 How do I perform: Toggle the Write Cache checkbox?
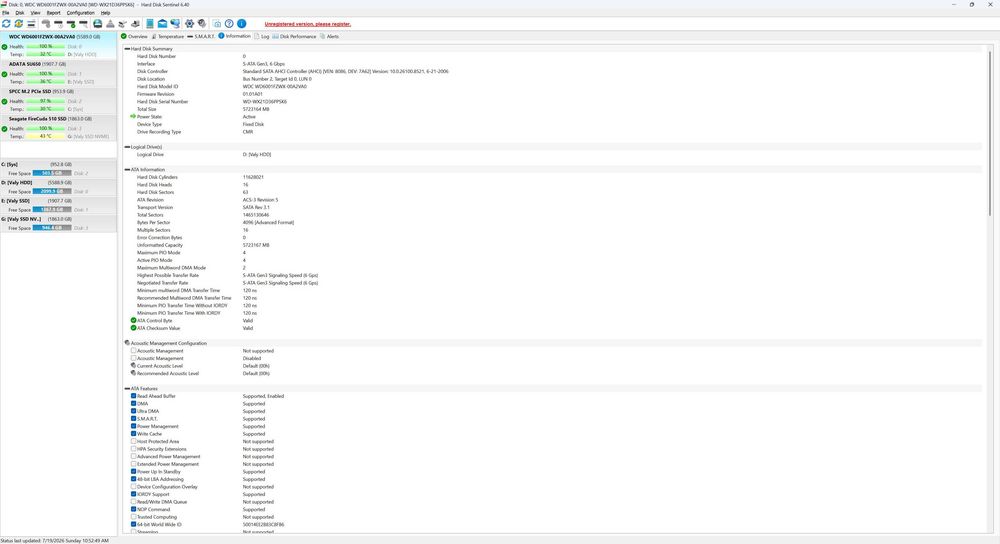point(133,434)
